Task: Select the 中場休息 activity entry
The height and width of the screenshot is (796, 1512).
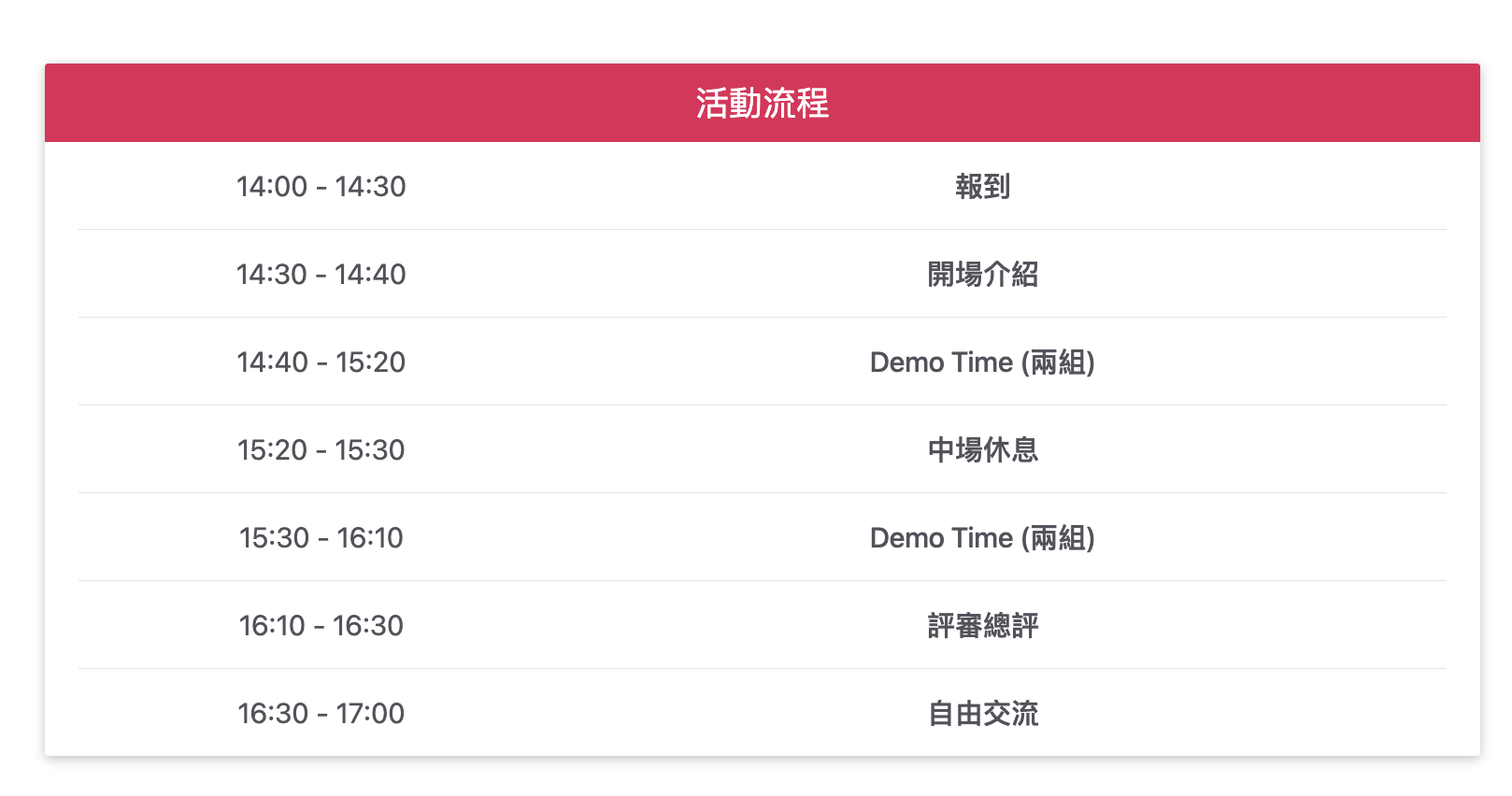Action: pyautogui.click(x=982, y=450)
